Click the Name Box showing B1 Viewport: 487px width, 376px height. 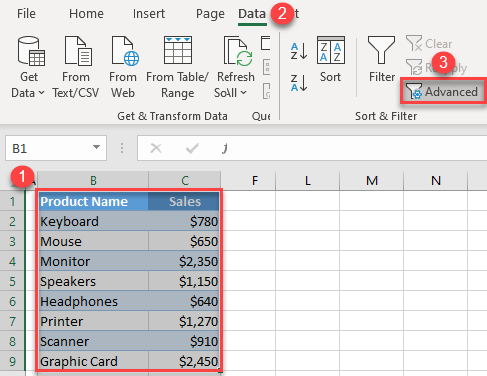tap(48, 148)
